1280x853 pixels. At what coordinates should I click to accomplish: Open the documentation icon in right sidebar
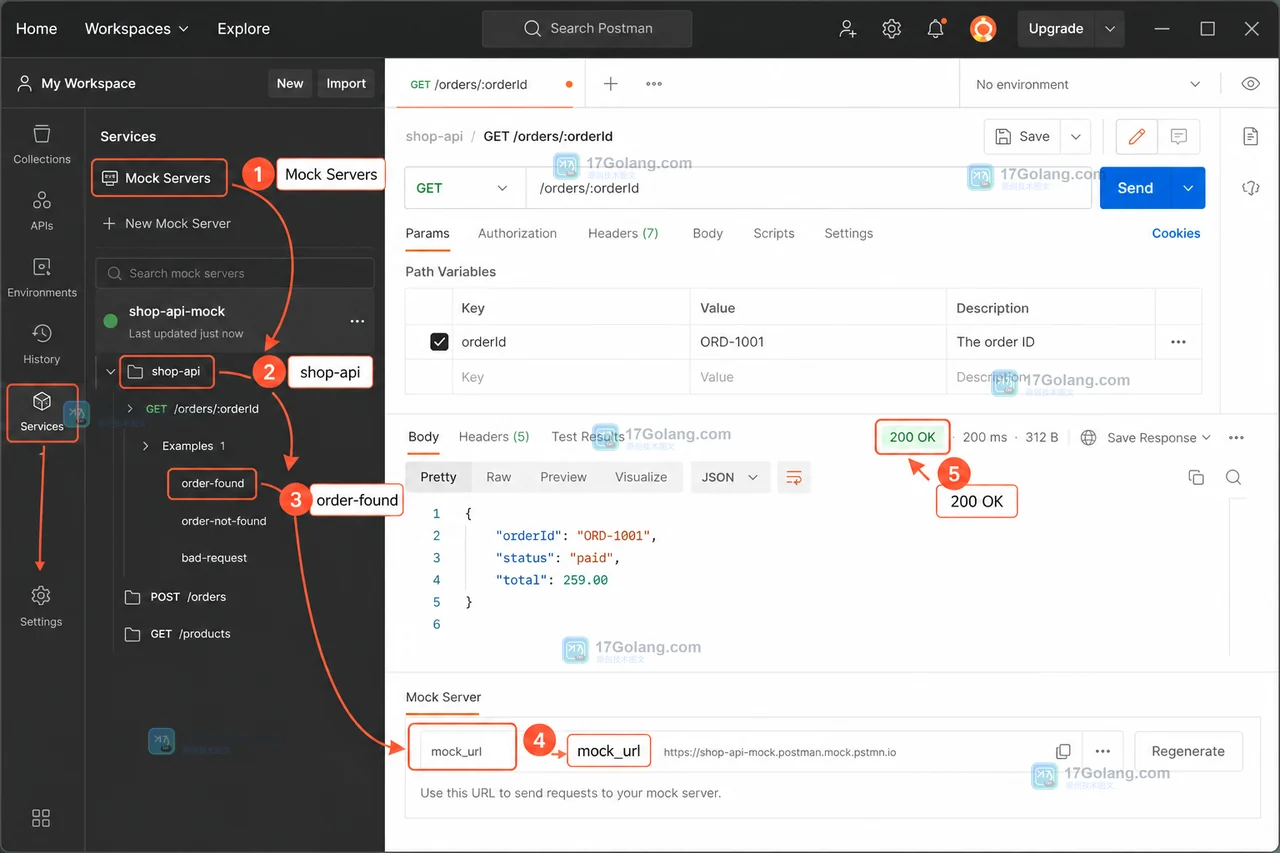(x=1250, y=136)
